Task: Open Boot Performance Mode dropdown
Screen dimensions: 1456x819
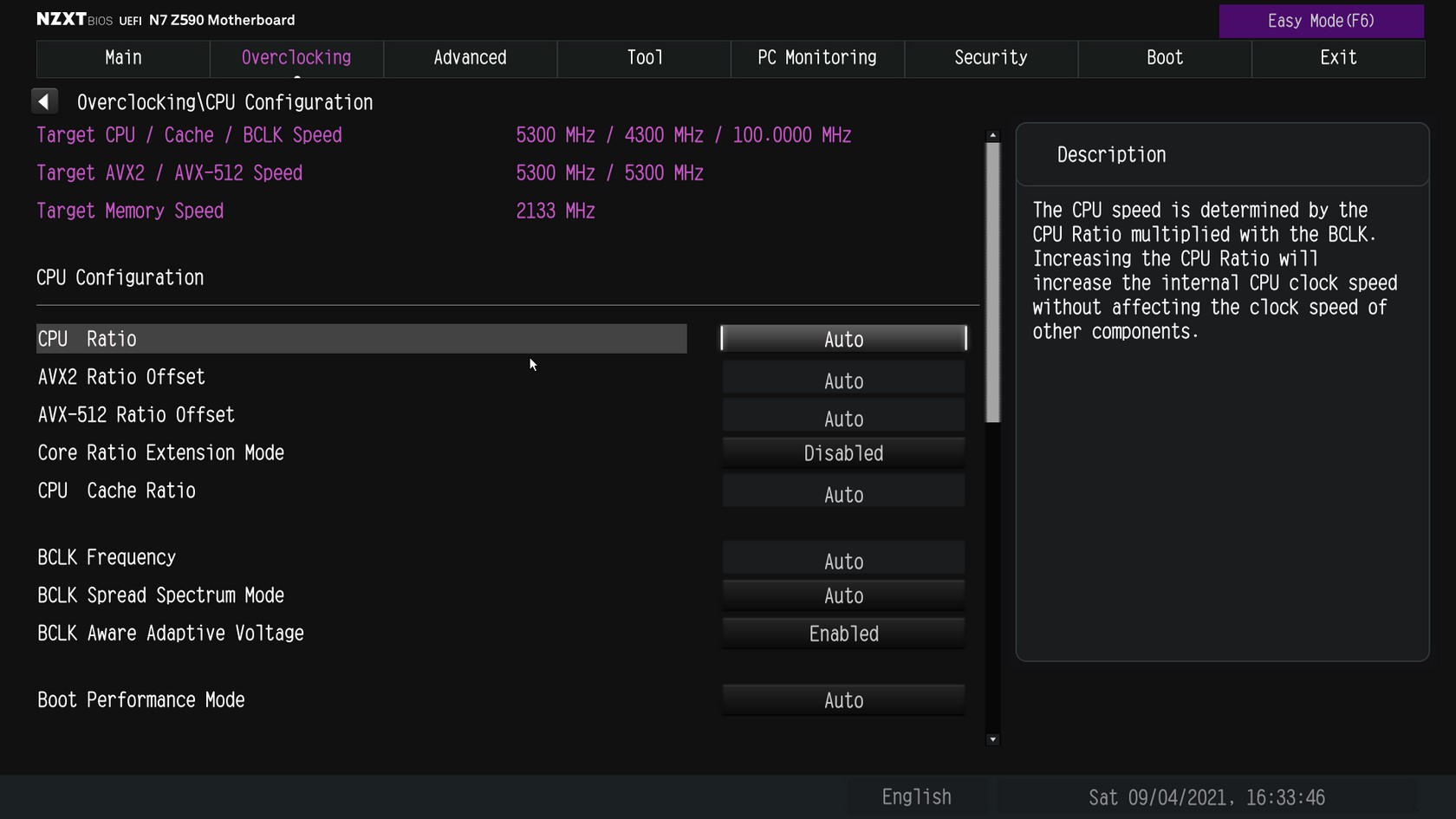Action: (843, 700)
